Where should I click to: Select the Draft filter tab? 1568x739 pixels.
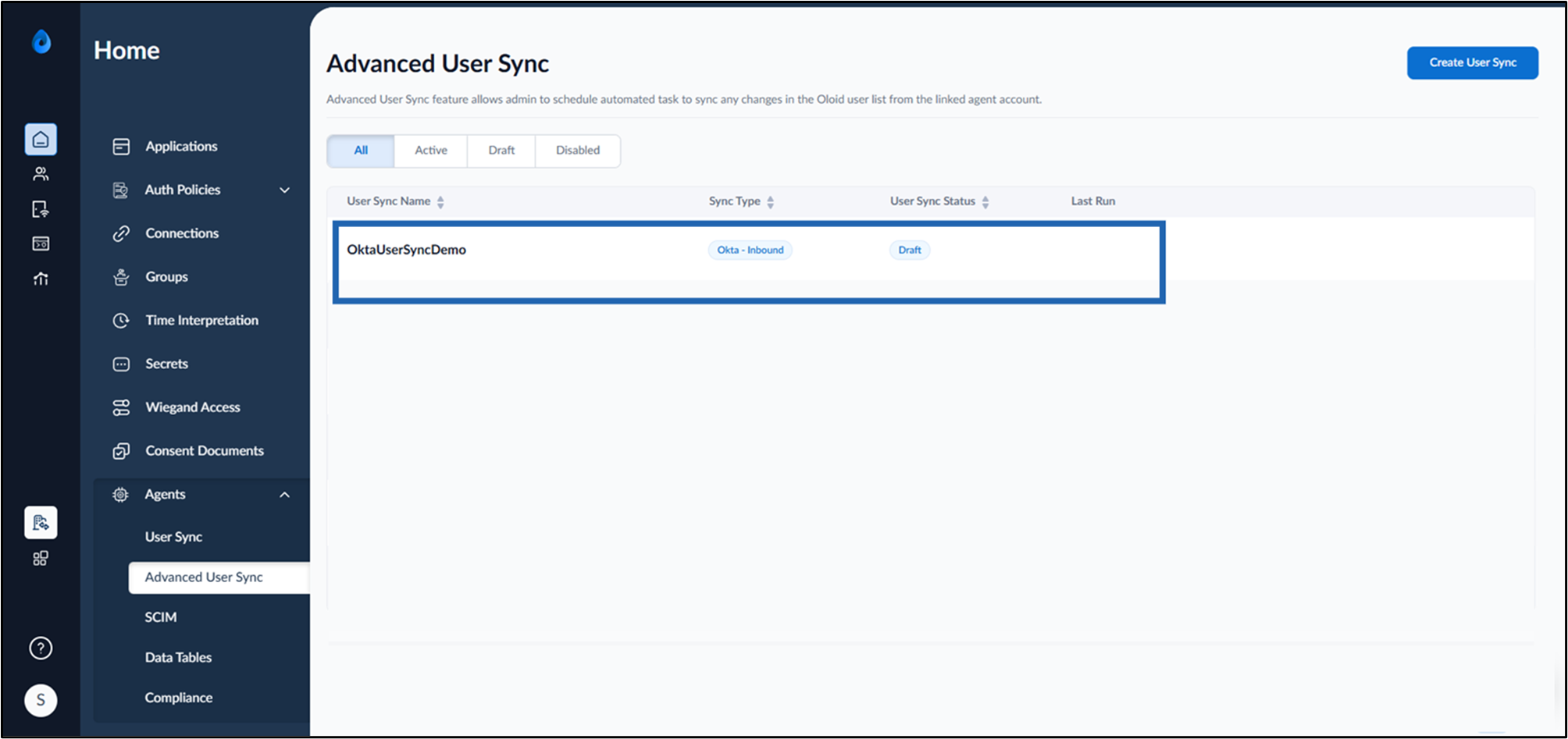click(x=501, y=151)
